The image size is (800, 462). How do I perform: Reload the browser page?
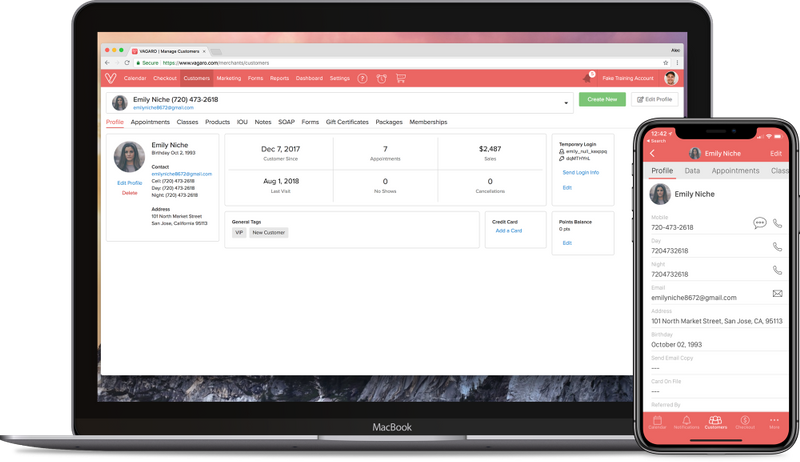127,63
